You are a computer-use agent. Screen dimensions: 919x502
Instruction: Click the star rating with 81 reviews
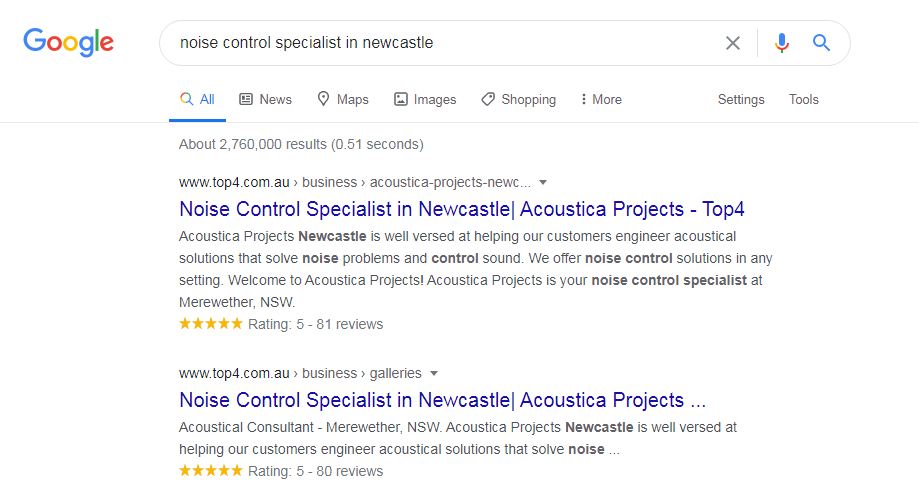click(x=210, y=324)
